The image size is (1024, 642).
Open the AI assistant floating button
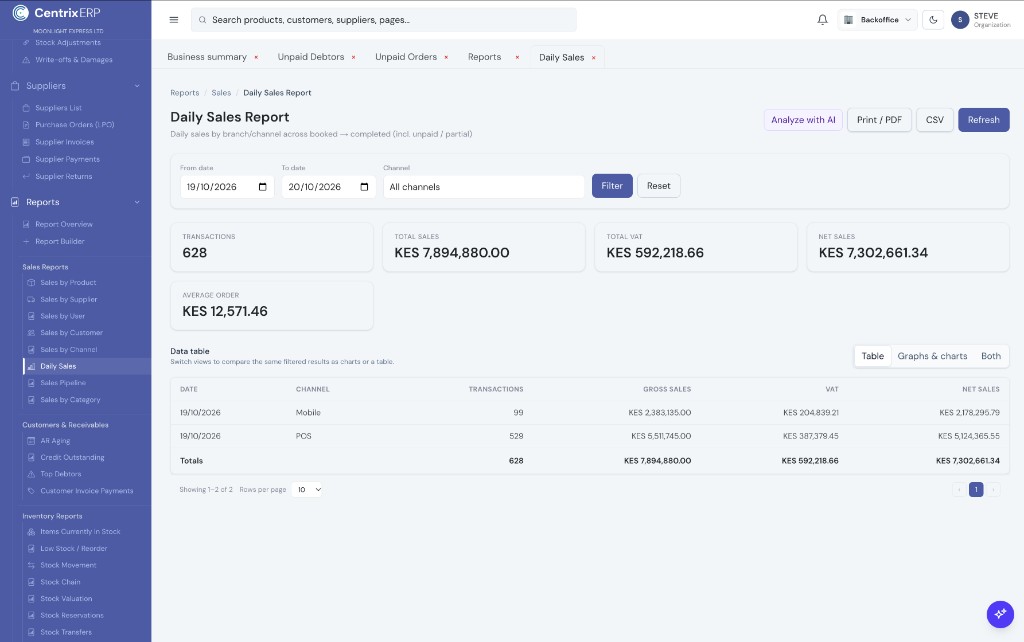pyautogui.click(x=1000, y=614)
